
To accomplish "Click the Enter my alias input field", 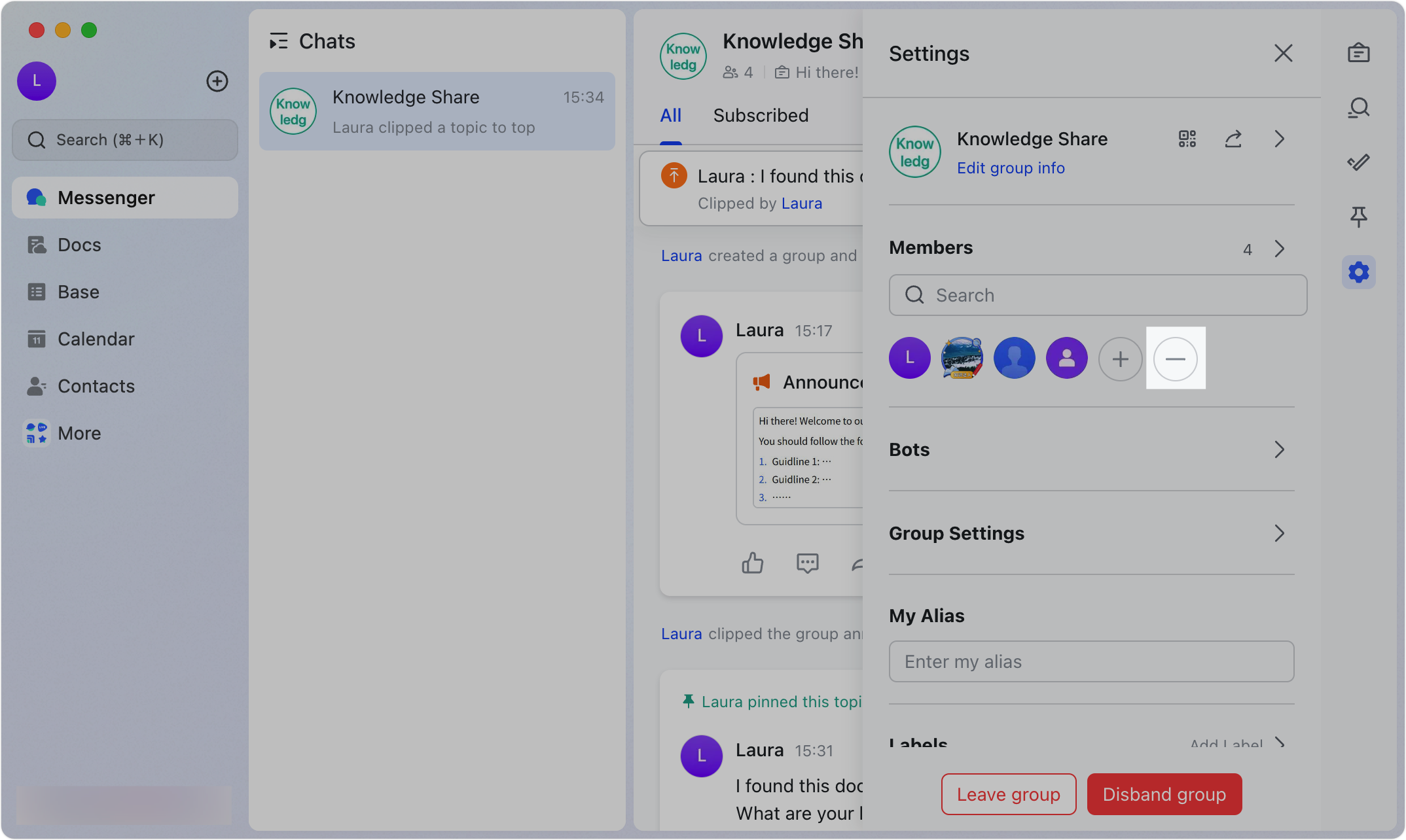I will click(1091, 661).
